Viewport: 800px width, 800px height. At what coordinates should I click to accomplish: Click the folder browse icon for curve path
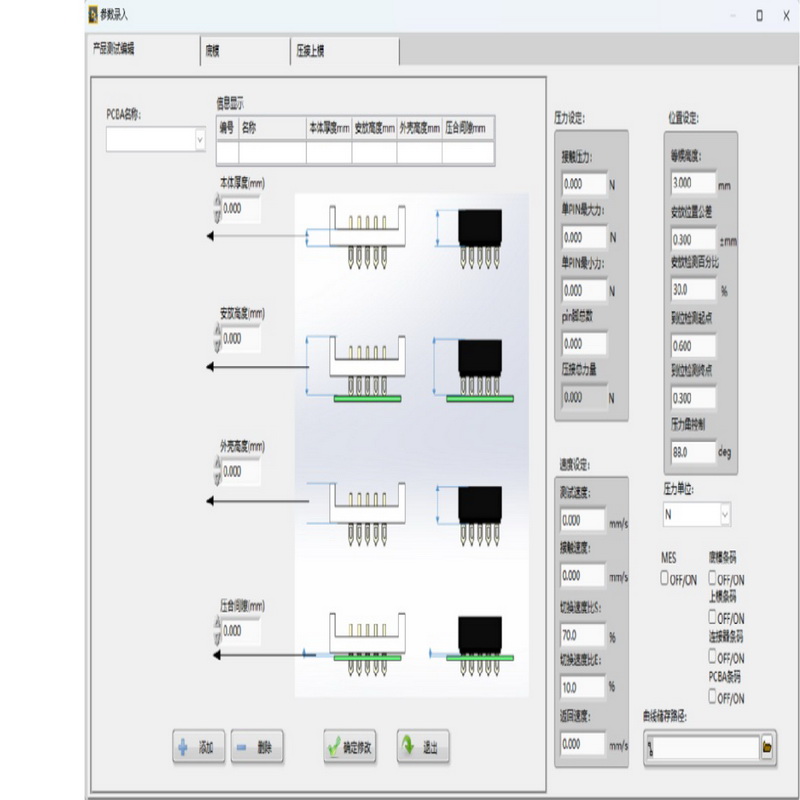click(767, 747)
